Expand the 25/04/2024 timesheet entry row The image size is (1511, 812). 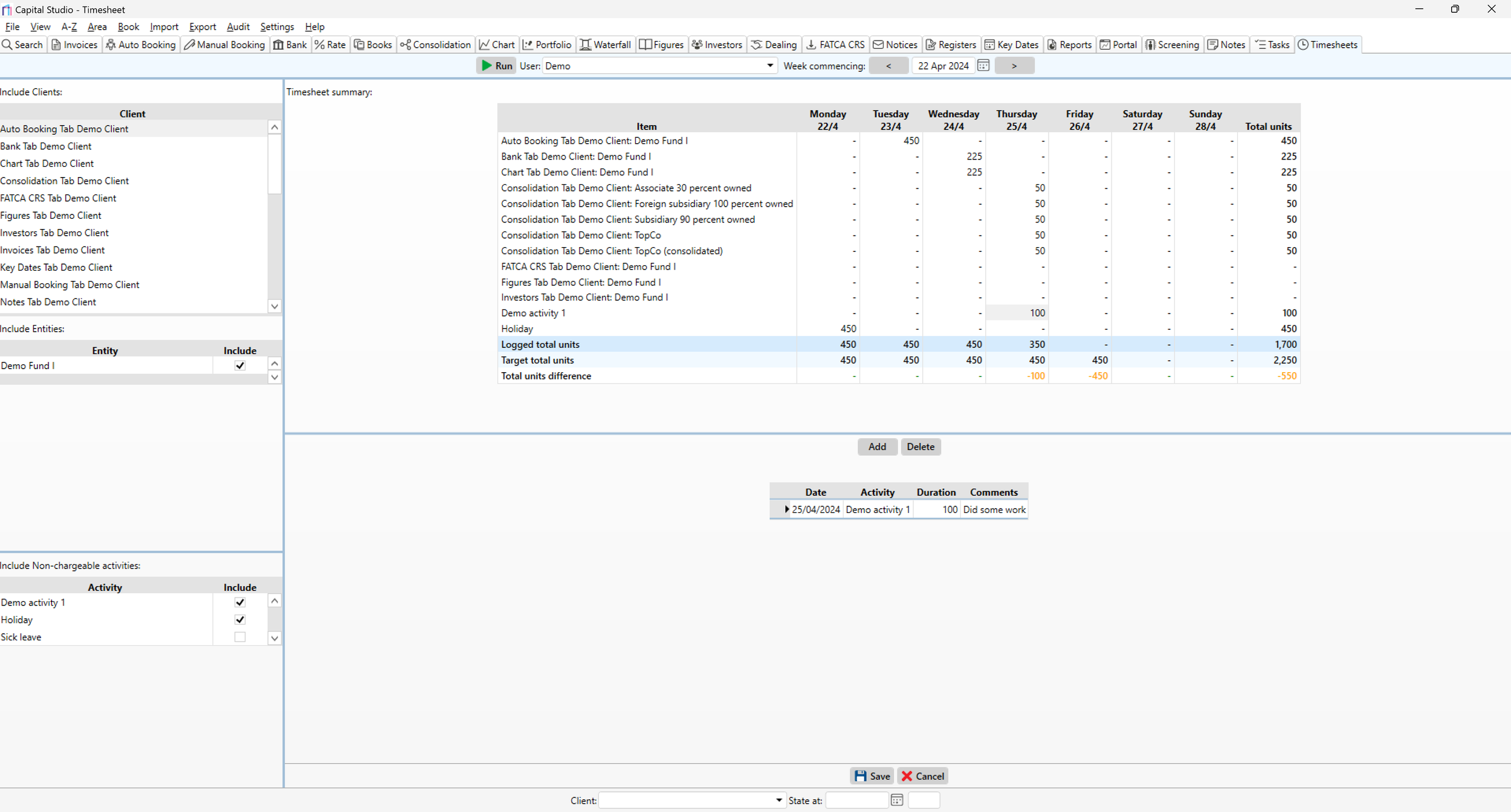[786, 509]
